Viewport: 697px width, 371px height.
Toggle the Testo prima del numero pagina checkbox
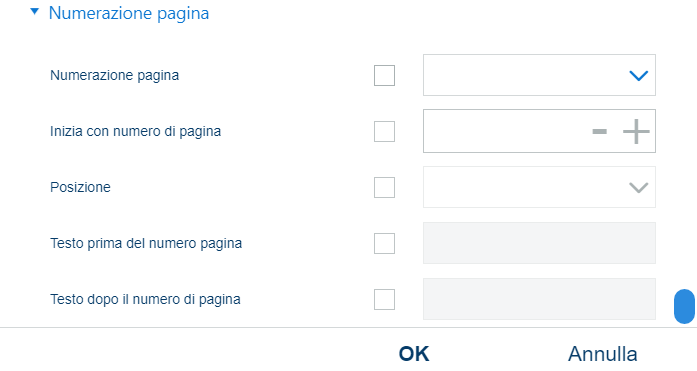pyautogui.click(x=385, y=243)
